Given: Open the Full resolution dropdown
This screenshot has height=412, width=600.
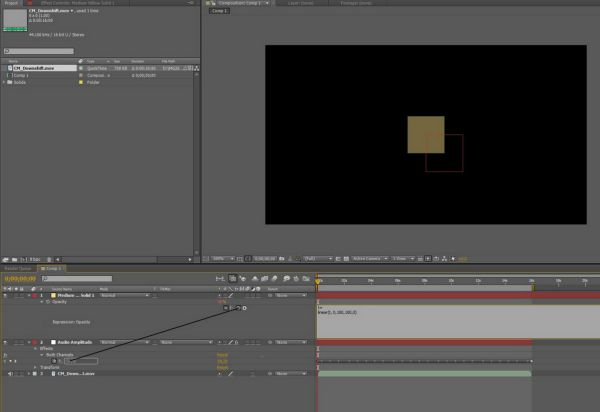Looking at the screenshot, I should point(318,259).
